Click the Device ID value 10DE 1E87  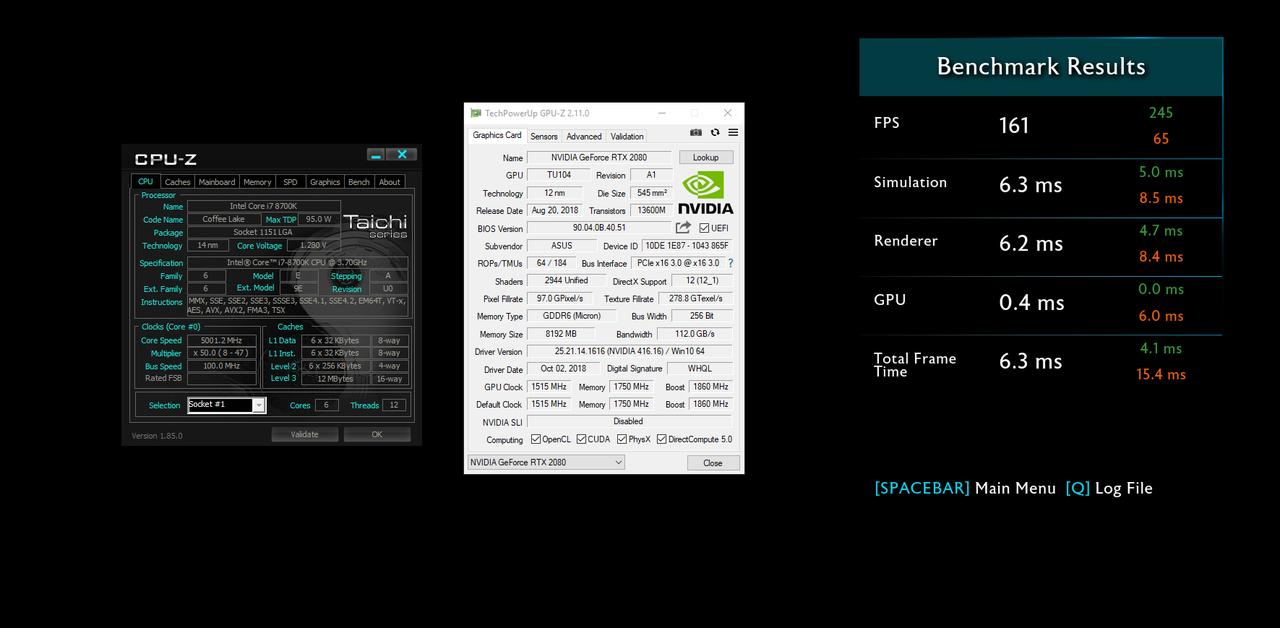click(686, 246)
